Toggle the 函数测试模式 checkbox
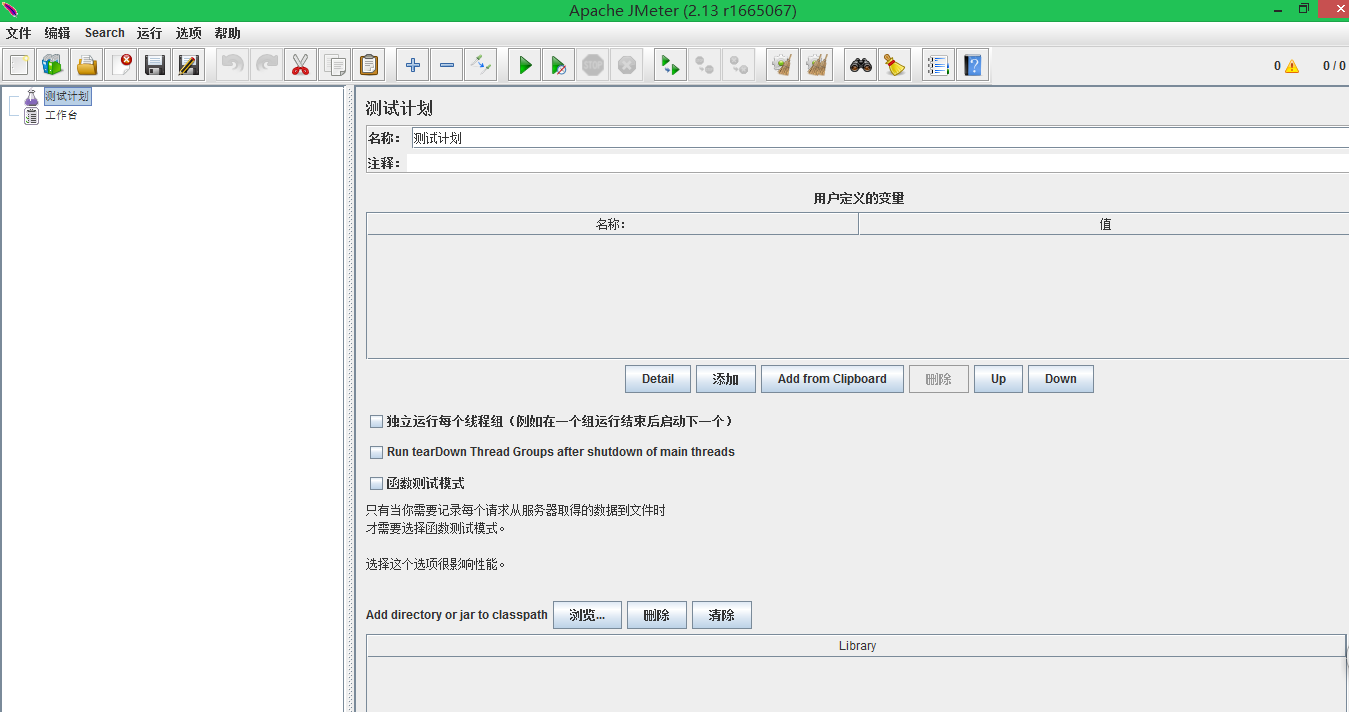Screen dimensions: 1349x712 click(x=377, y=483)
